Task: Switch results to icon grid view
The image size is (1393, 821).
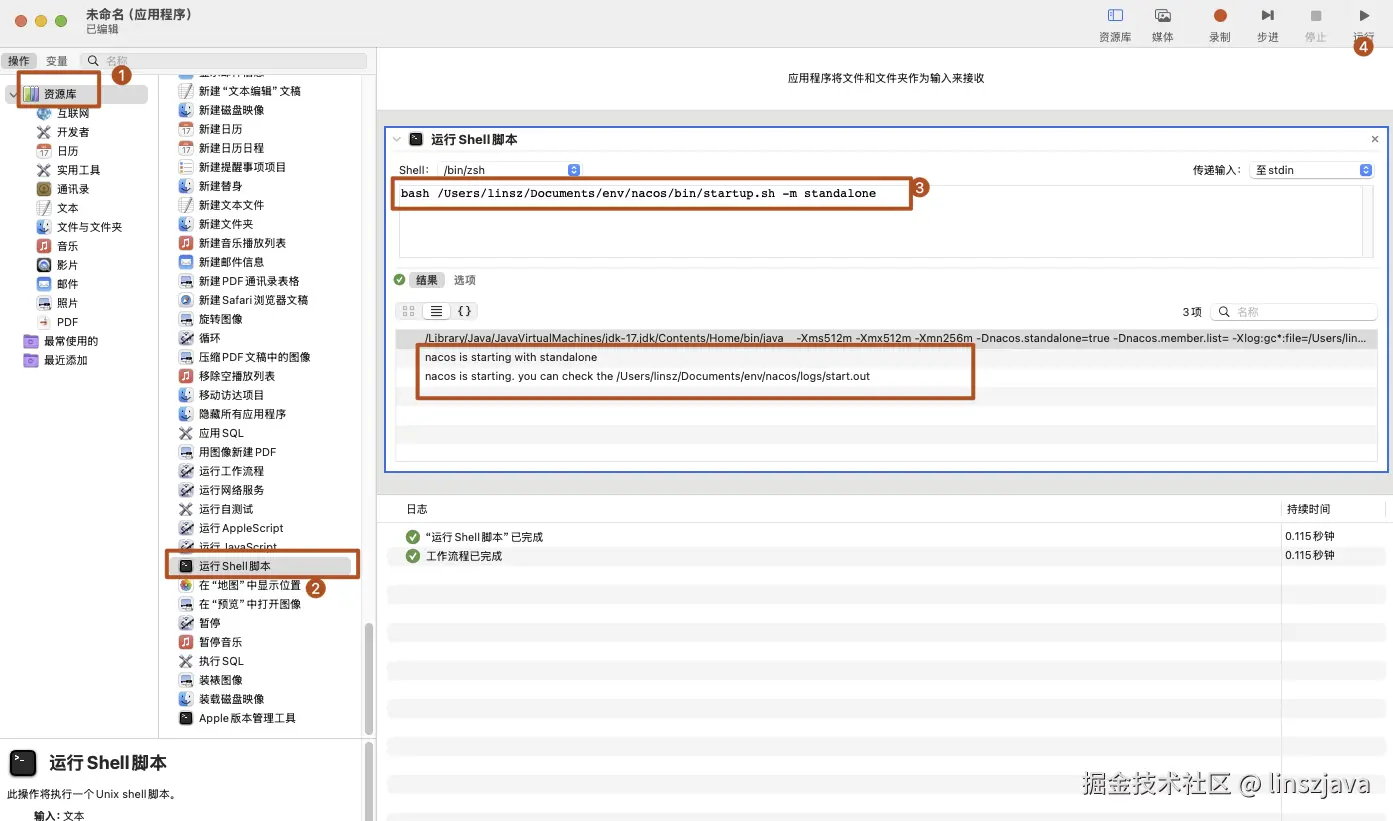Action: [x=408, y=311]
